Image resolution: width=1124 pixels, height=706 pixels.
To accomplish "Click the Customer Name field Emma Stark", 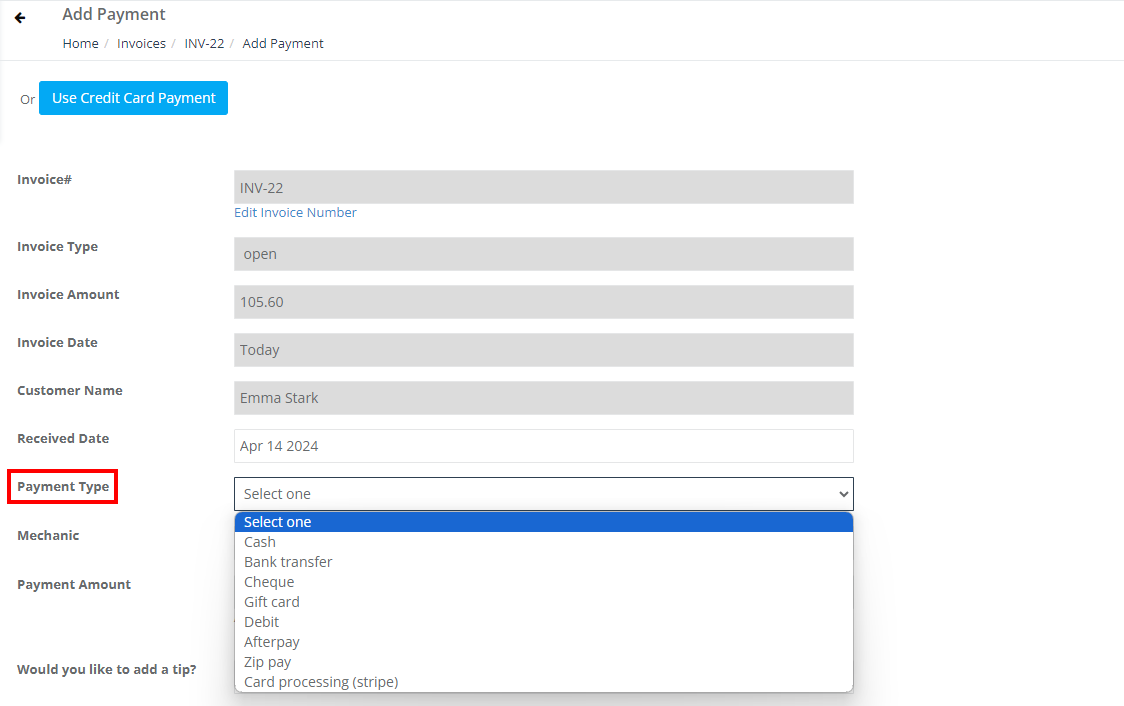I will (x=543, y=398).
